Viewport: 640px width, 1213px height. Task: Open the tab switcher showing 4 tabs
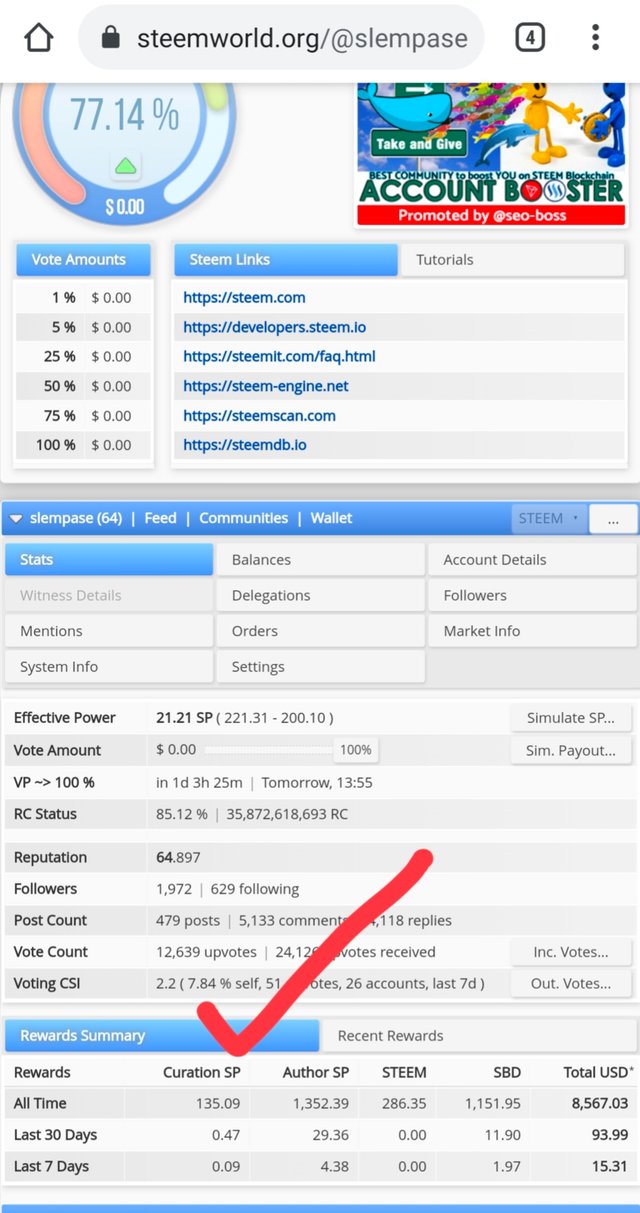530,39
